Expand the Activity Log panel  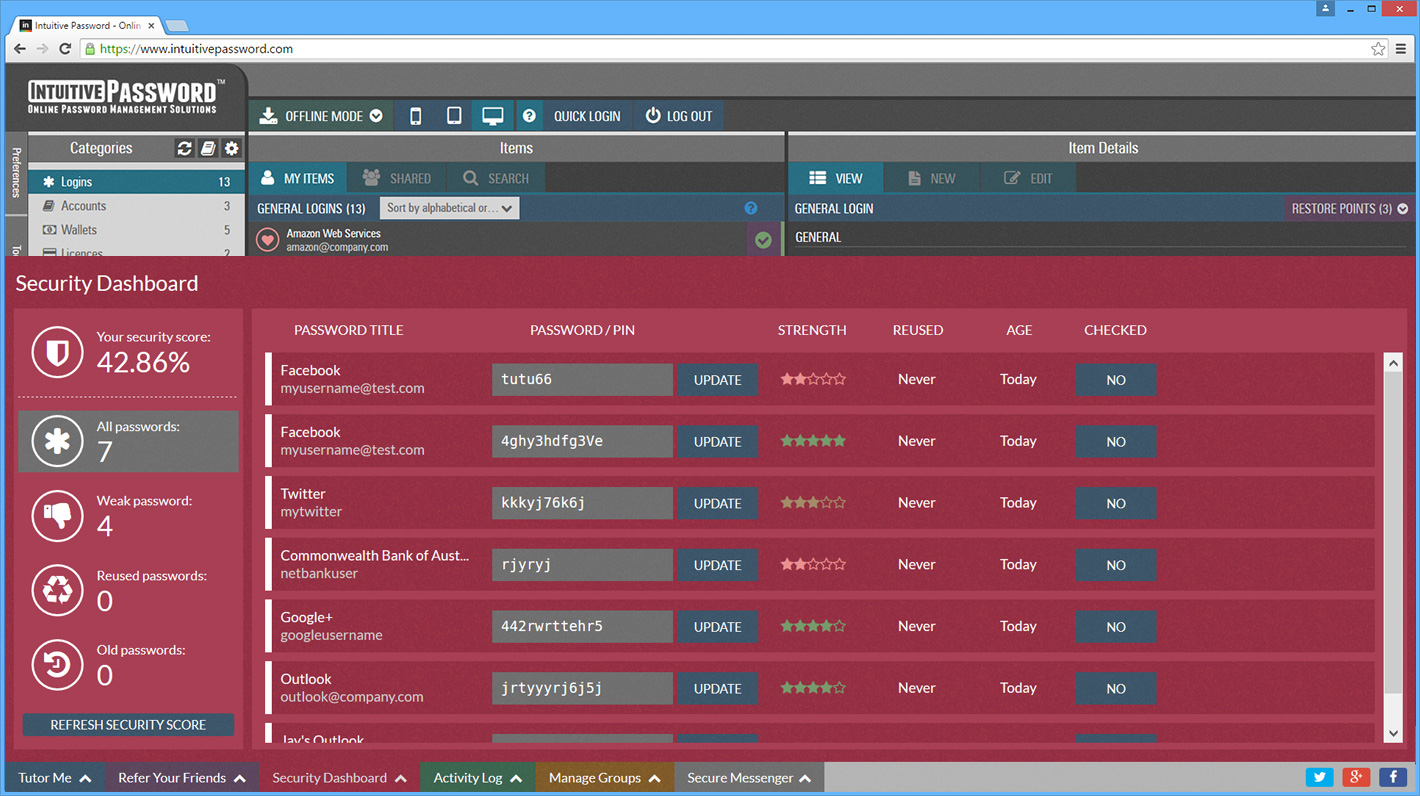[478, 778]
